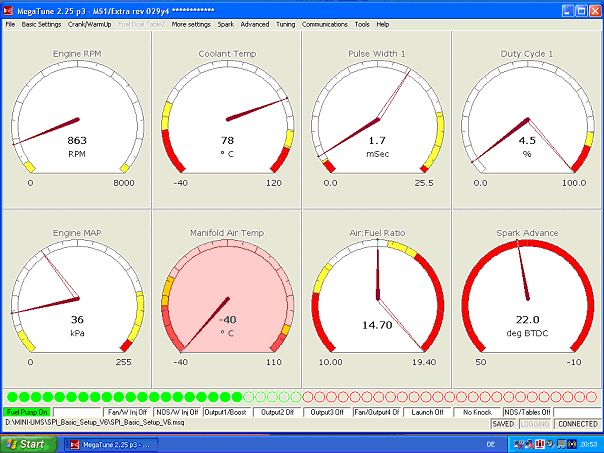This screenshot has width=604, height=453.
Task: Select the Spark Advance gauge
Action: click(526, 298)
